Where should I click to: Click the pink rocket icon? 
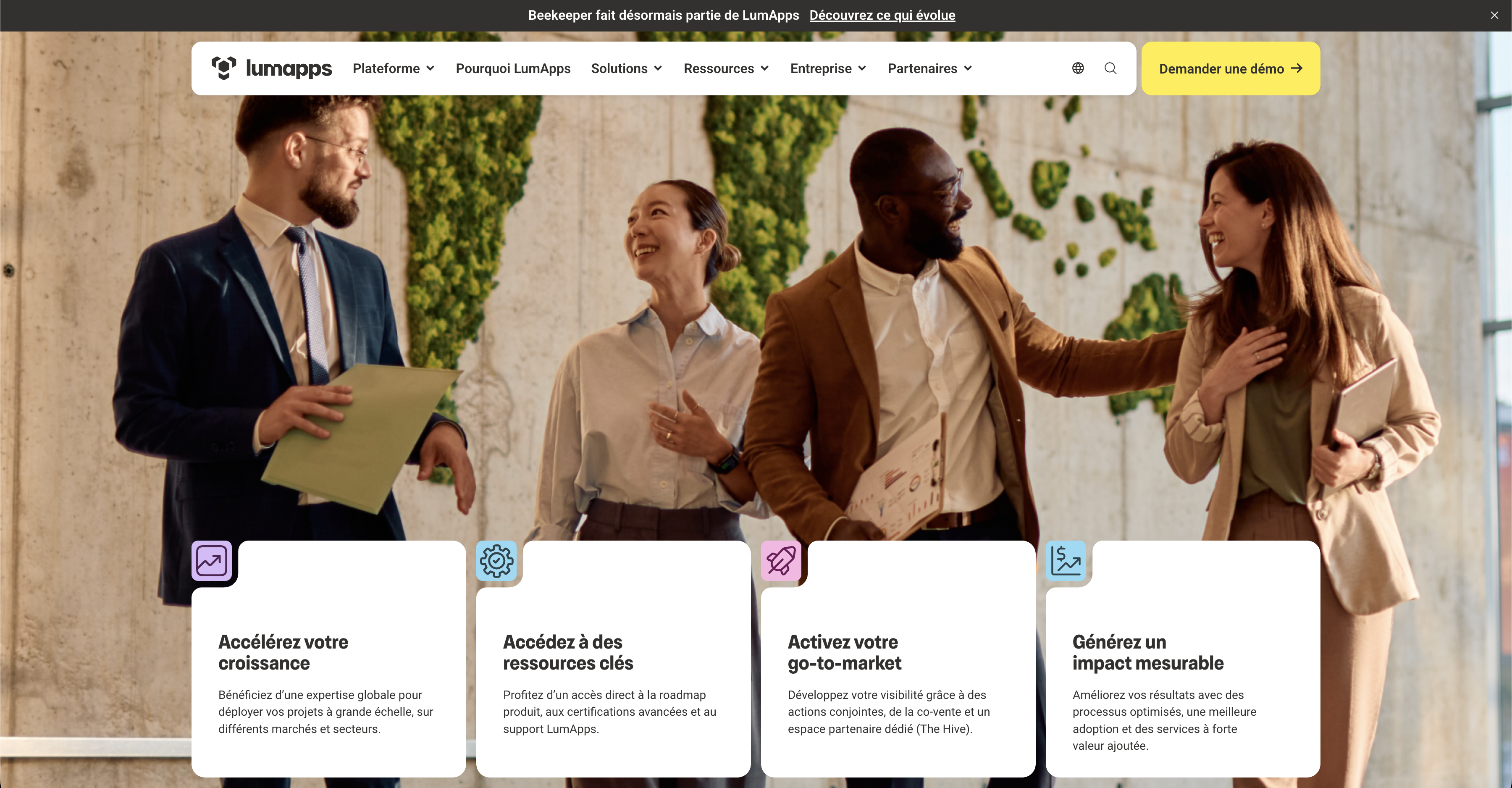tap(781, 561)
